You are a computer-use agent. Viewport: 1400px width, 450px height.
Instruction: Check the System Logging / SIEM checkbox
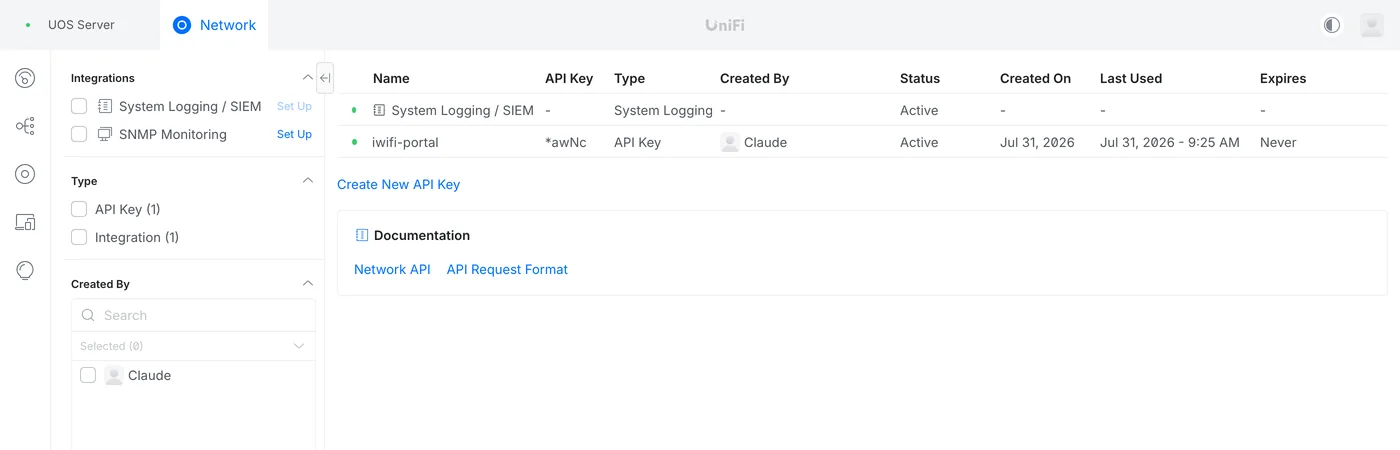click(x=79, y=106)
